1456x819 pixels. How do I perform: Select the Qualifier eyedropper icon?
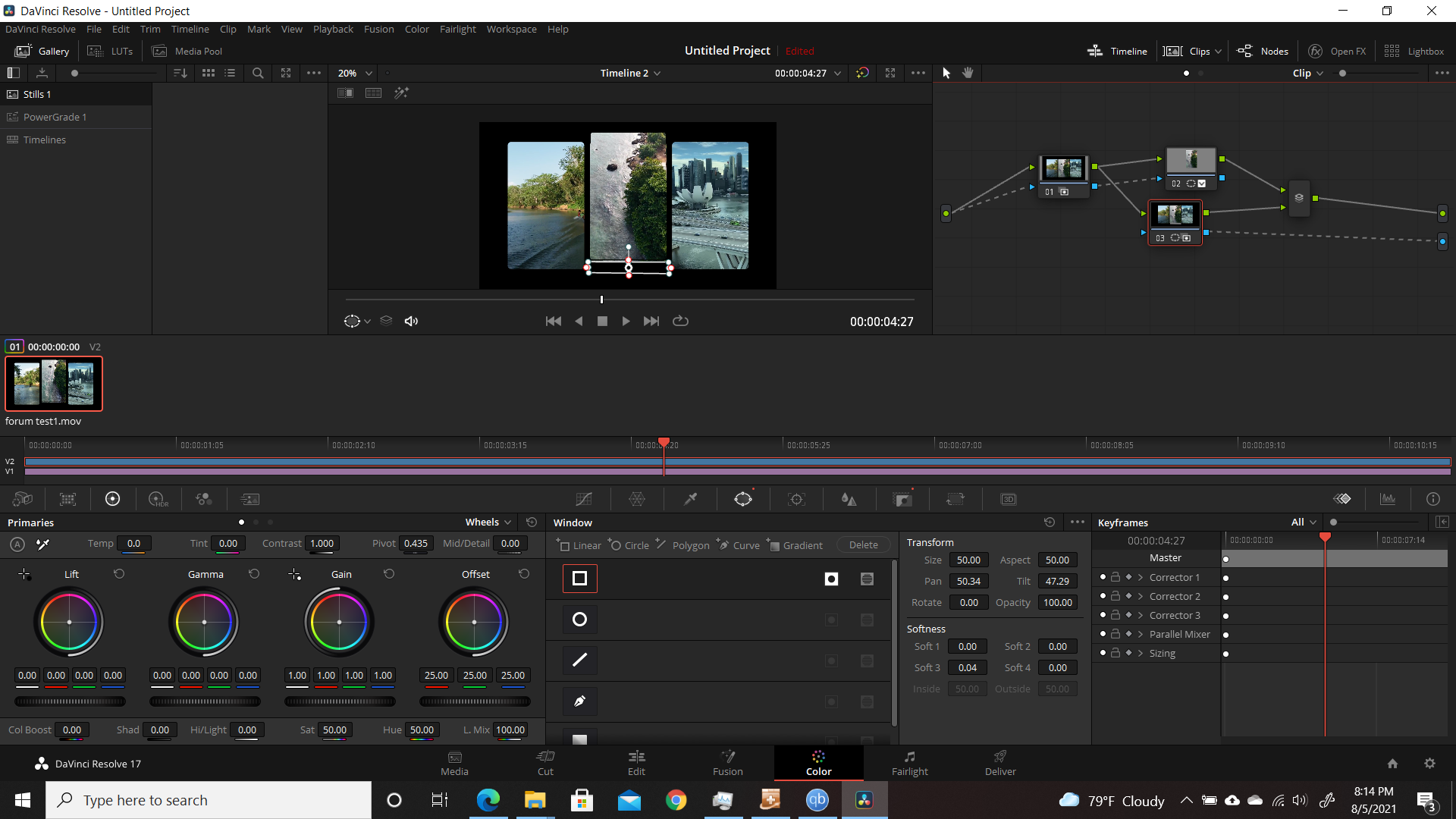690,499
